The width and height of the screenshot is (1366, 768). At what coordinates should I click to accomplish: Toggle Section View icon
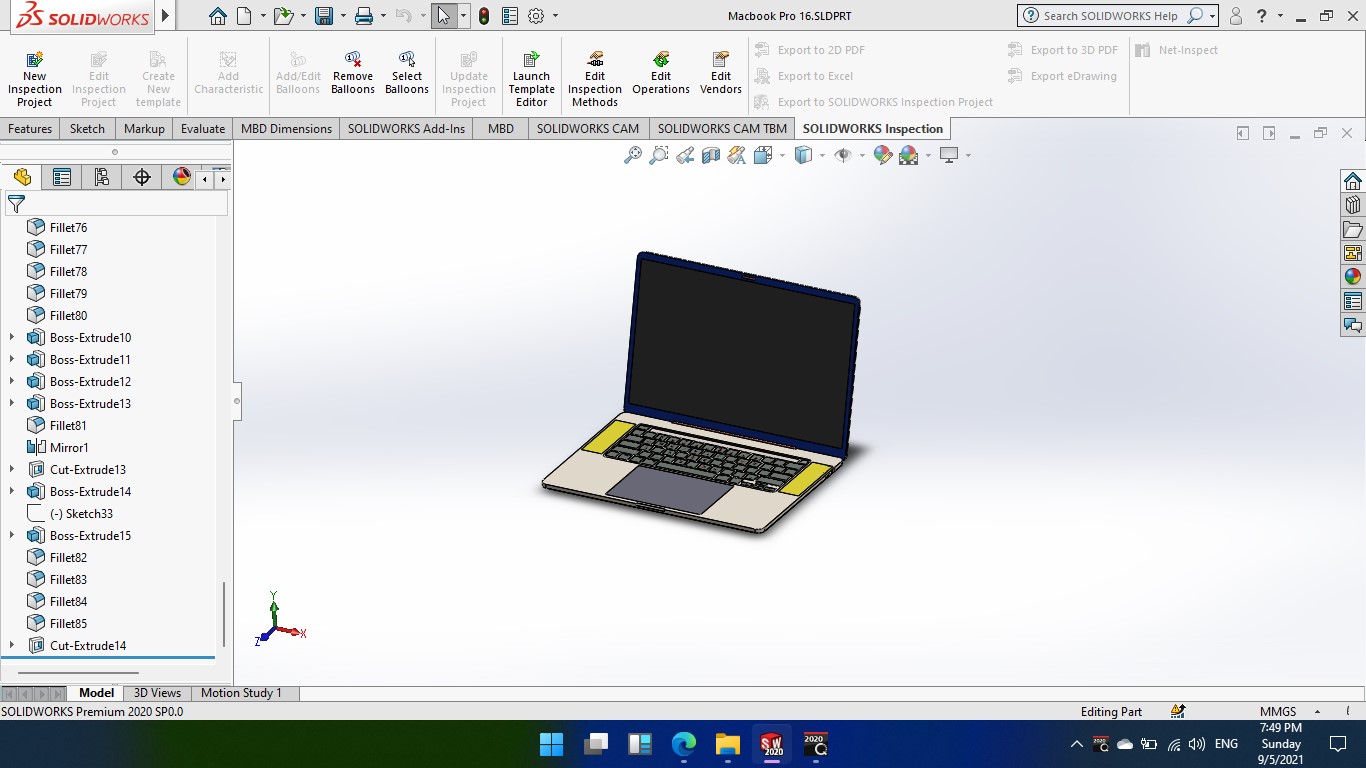pyautogui.click(x=711, y=155)
